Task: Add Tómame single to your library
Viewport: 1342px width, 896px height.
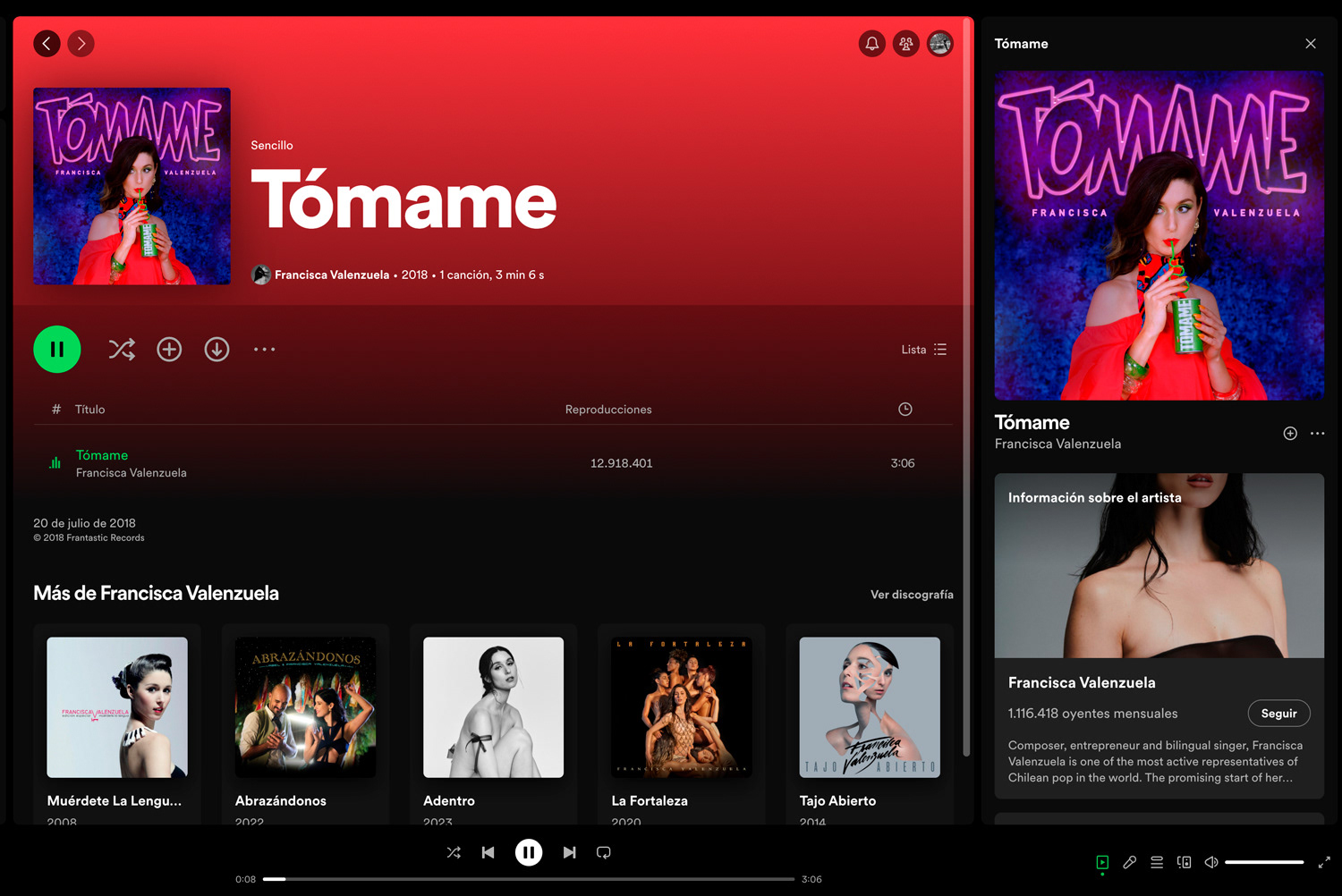Action: coord(169,350)
